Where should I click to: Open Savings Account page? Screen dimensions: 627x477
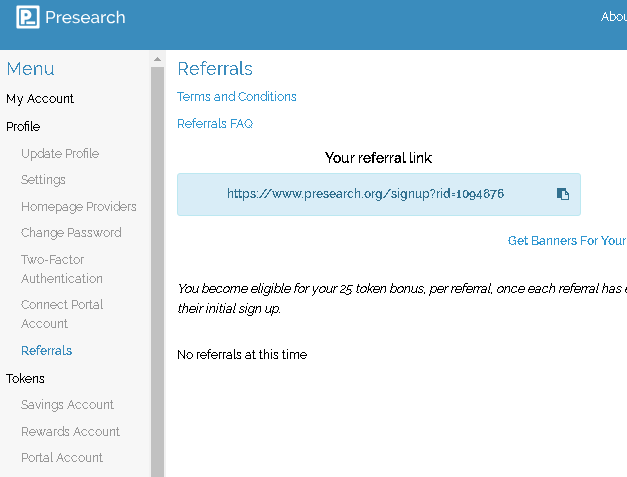(67, 405)
